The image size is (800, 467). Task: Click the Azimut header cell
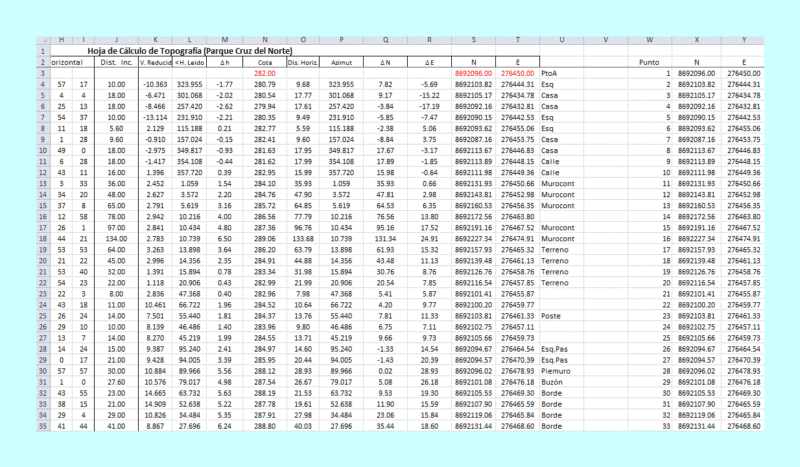tap(341, 62)
